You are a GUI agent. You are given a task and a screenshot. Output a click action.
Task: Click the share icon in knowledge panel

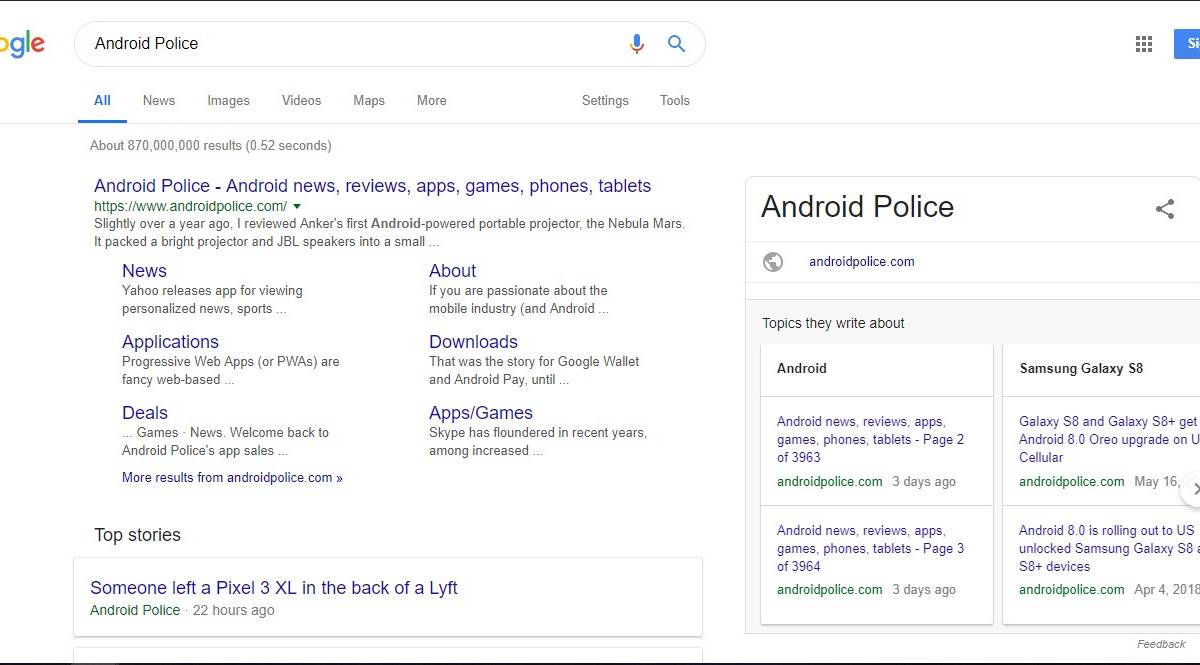click(1164, 208)
